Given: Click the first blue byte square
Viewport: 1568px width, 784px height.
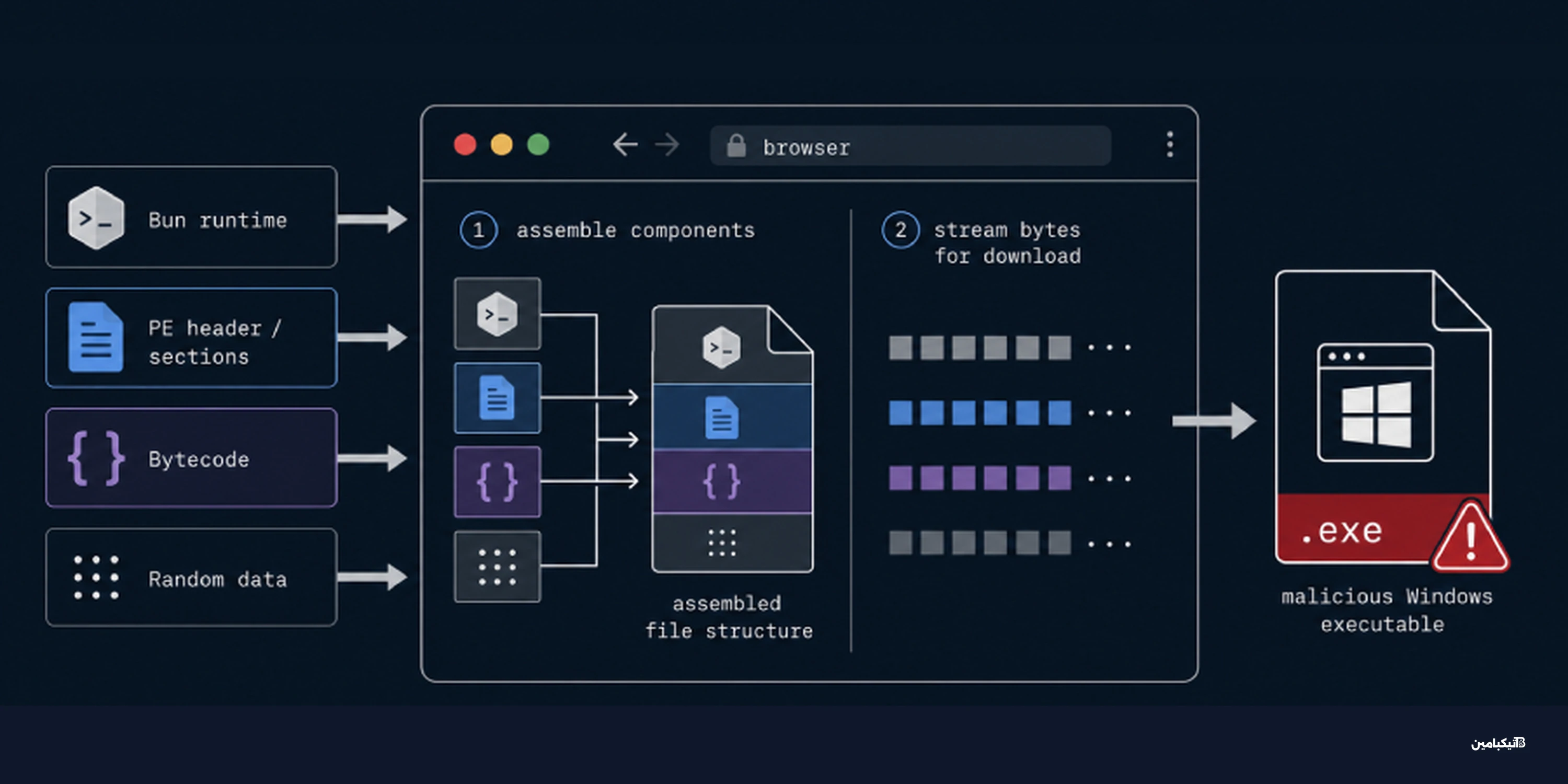Looking at the screenshot, I should click(x=900, y=413).
